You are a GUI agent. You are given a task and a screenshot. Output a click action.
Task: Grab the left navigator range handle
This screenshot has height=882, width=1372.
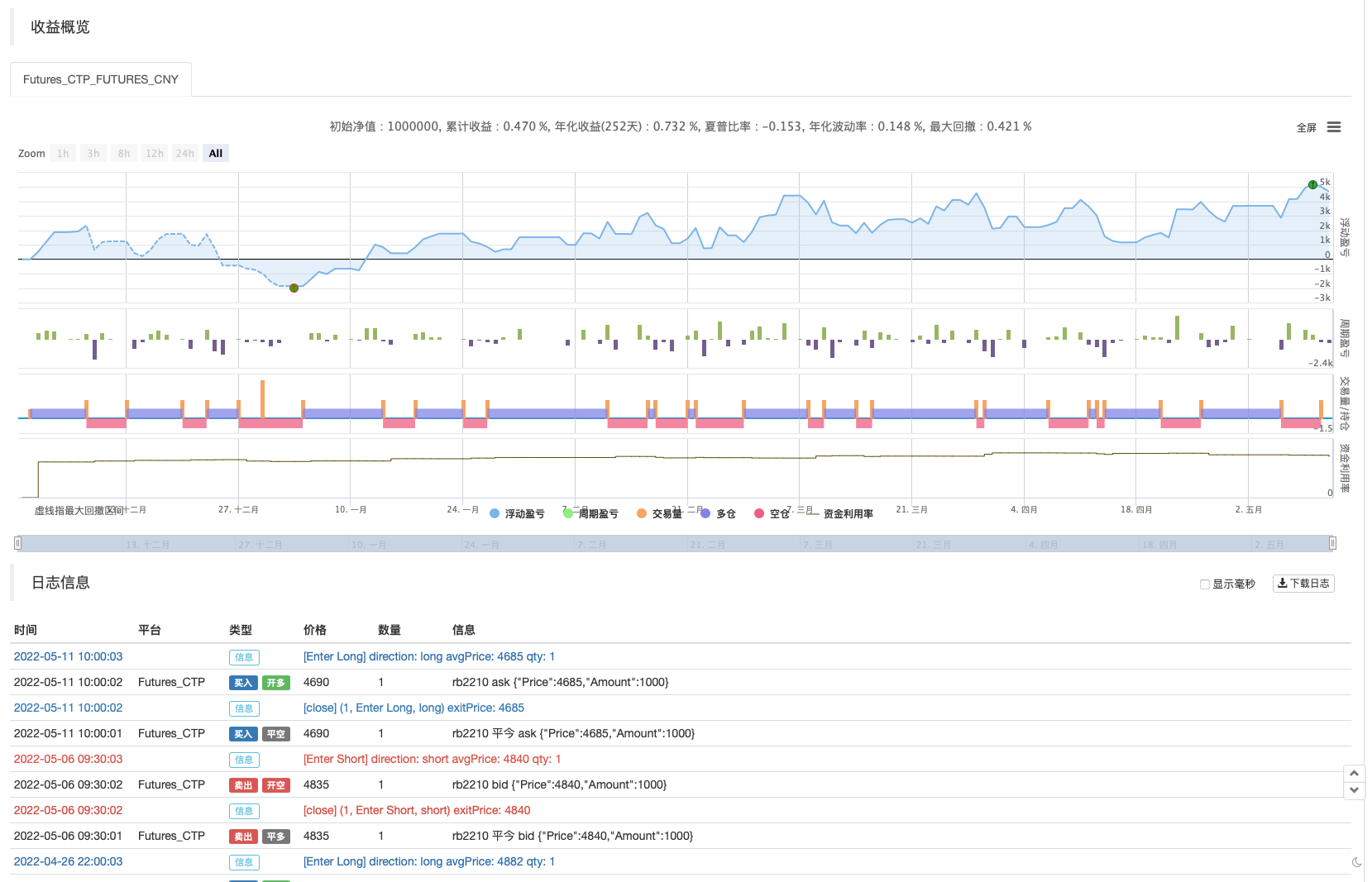pyautogui.click(x=17, y=543)
